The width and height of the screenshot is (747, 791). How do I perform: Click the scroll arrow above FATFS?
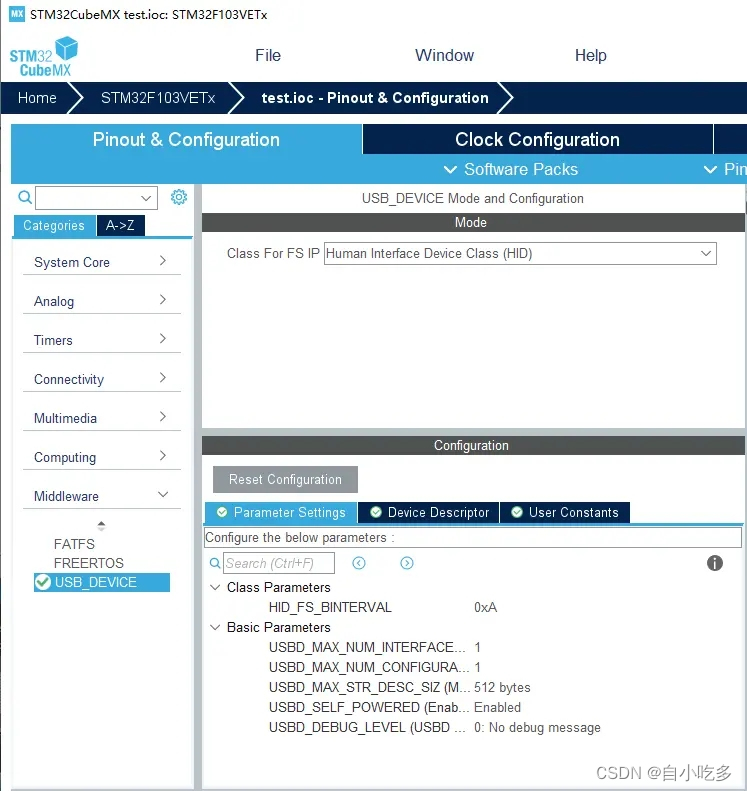[101, 526]
